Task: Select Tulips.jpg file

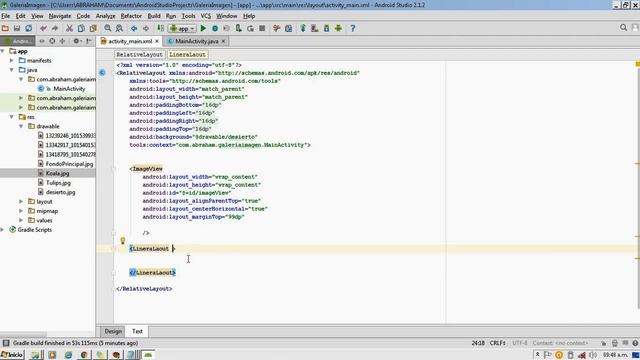Action: point(58,182)
